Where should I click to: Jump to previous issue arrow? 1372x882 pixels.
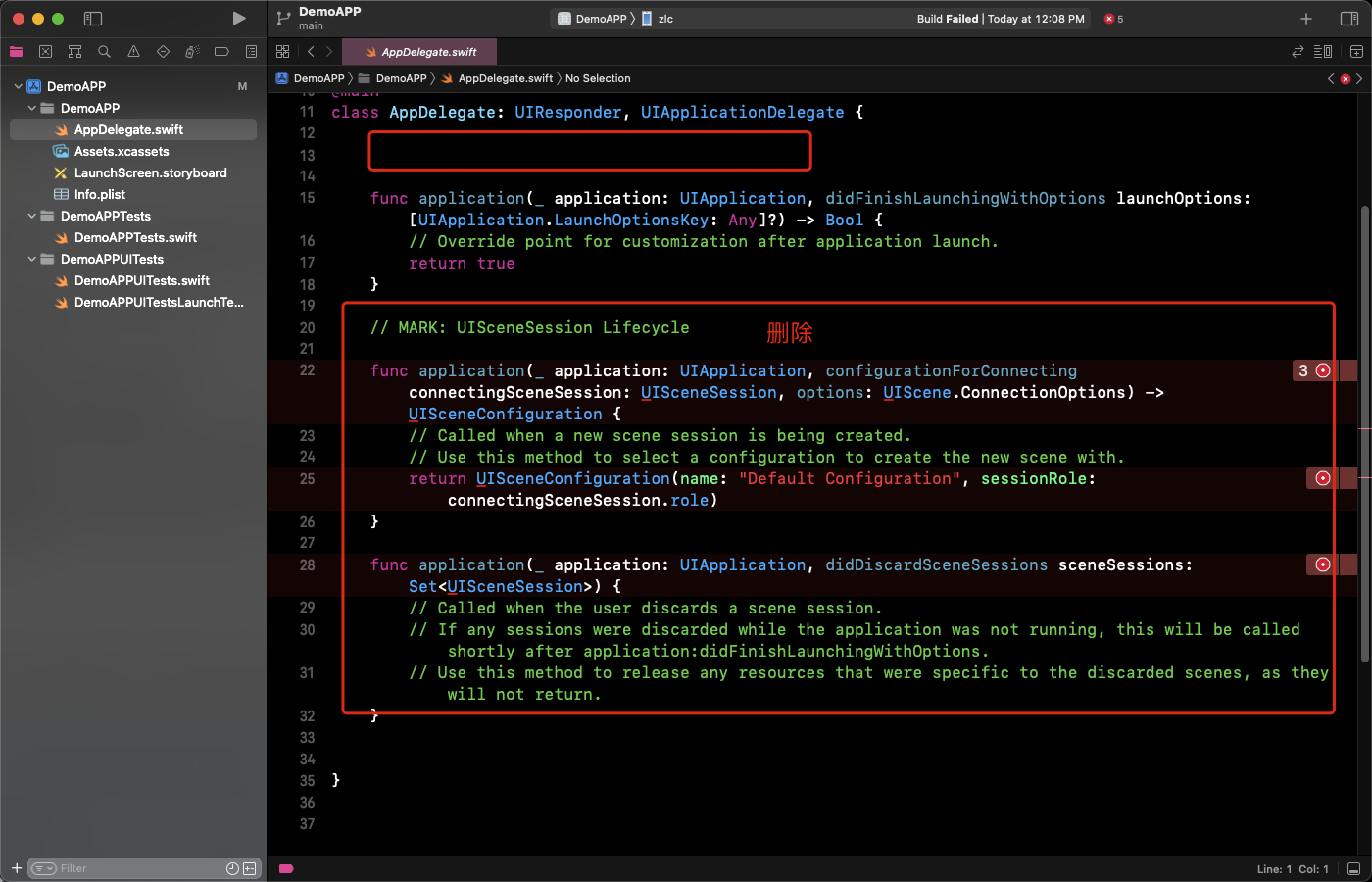pos(1331,78)
